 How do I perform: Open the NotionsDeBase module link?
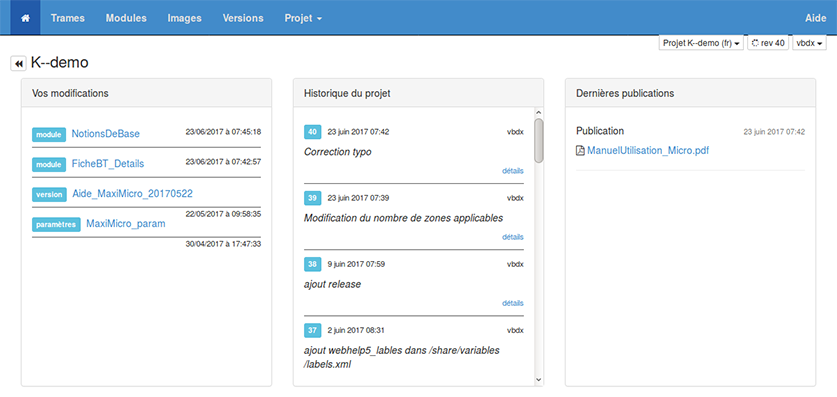pos(106,134)
